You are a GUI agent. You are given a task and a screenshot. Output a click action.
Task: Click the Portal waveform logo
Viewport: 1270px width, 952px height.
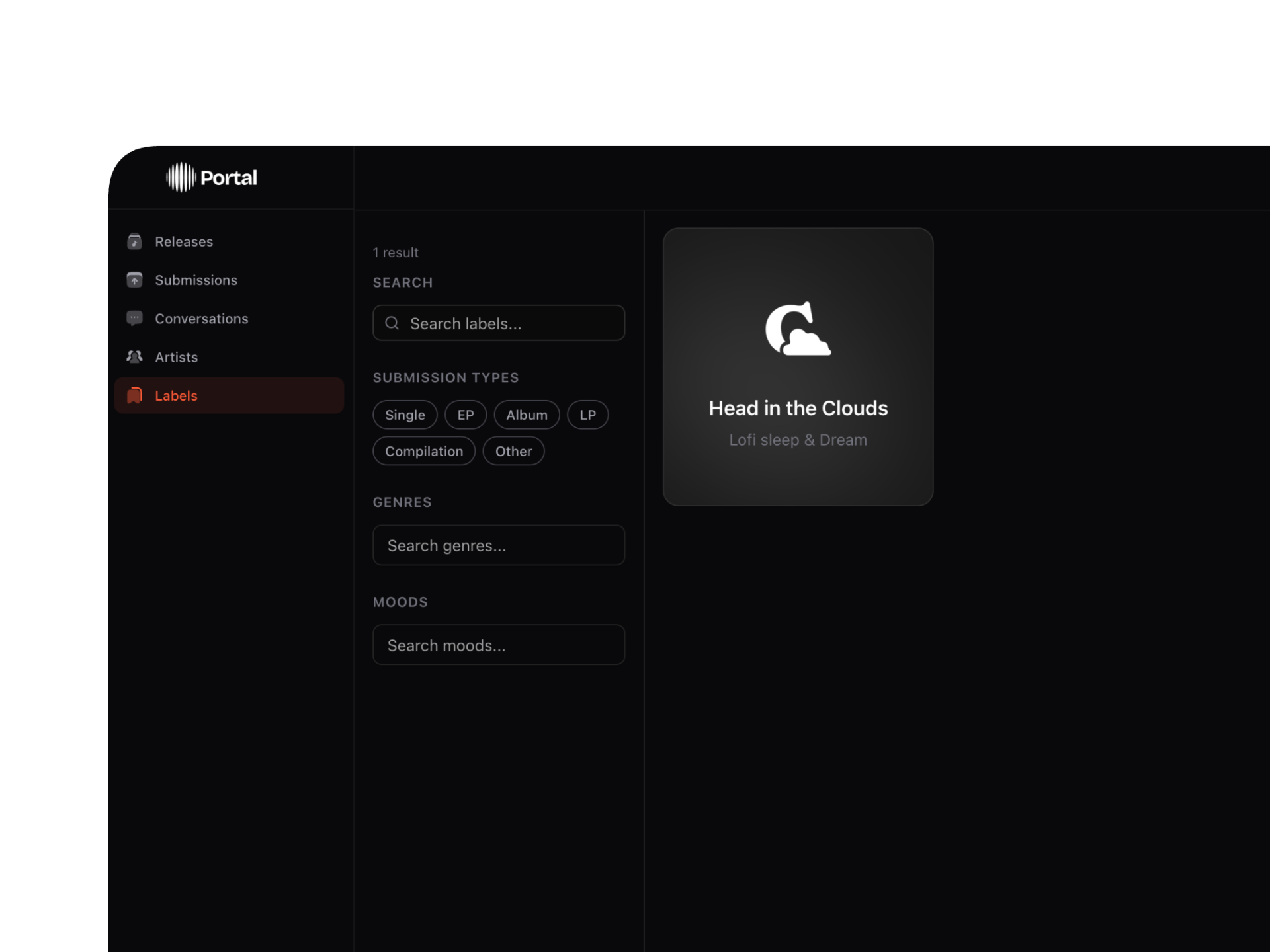point(181,177)
